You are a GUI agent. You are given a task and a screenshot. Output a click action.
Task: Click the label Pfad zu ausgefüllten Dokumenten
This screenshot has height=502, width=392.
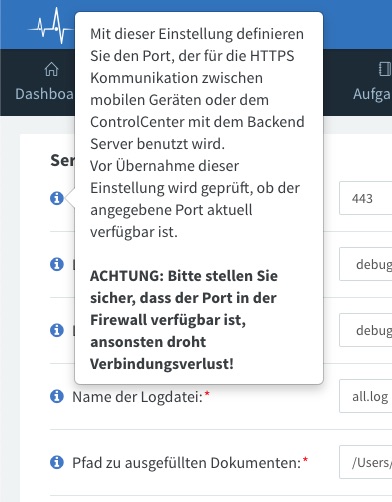tap(187, 463)
